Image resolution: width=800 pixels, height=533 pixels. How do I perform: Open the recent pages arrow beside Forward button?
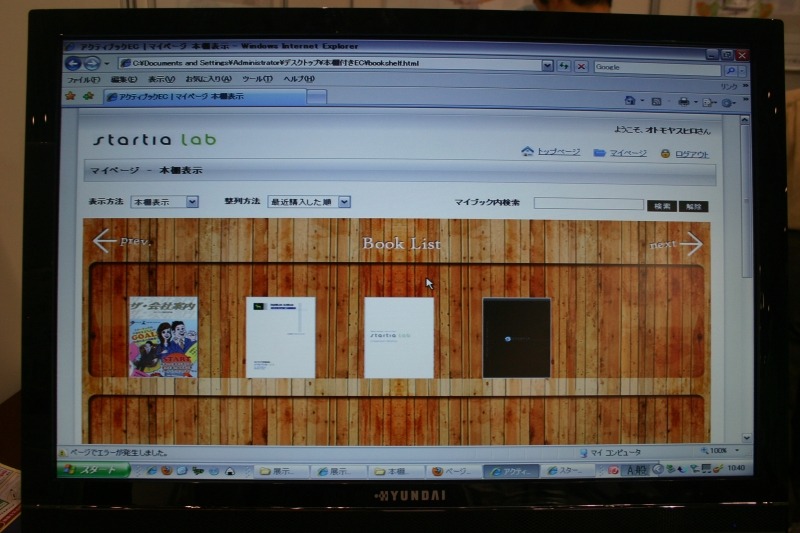tap(107, 64)
